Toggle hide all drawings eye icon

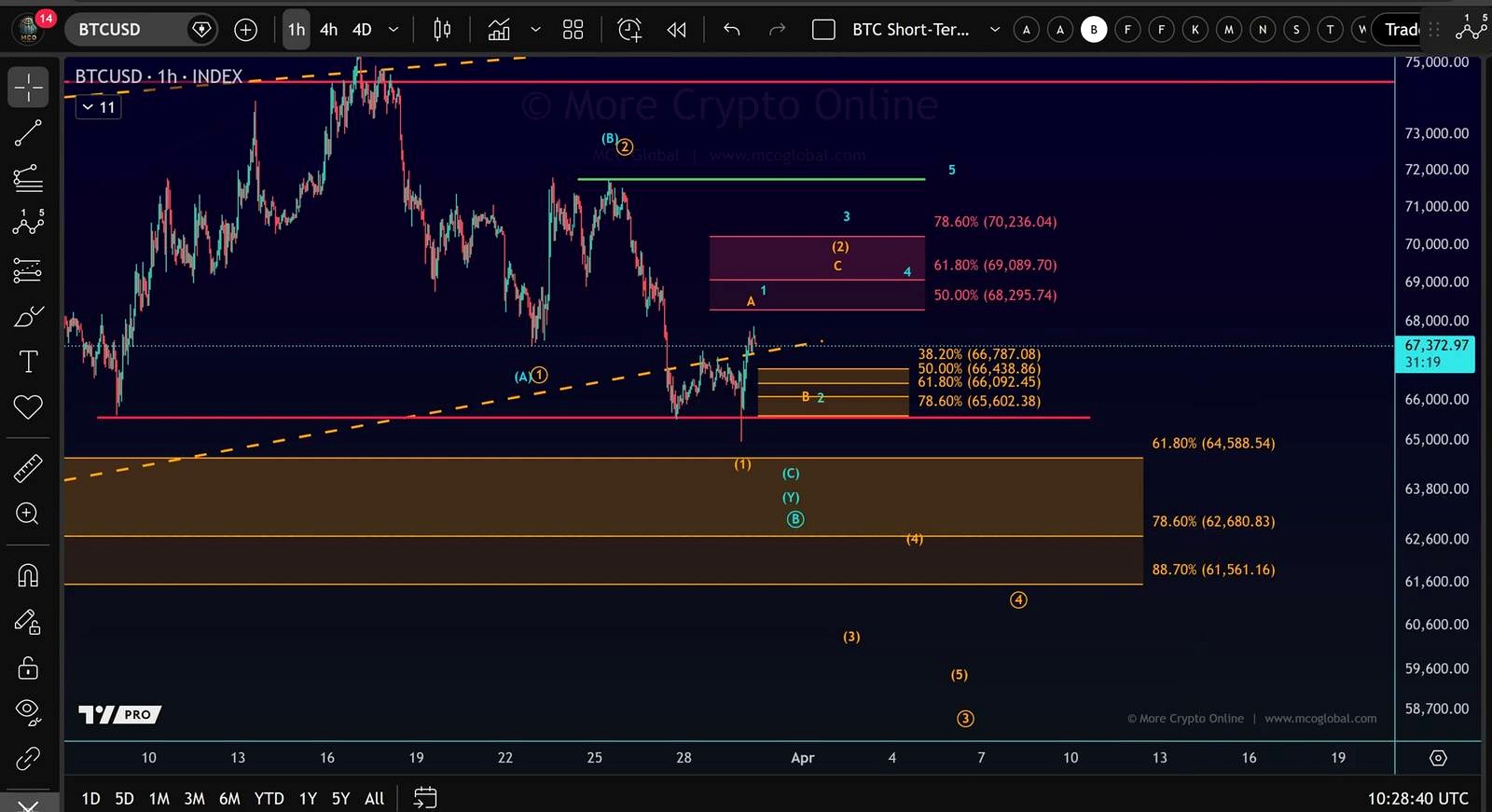pos(28,712)
